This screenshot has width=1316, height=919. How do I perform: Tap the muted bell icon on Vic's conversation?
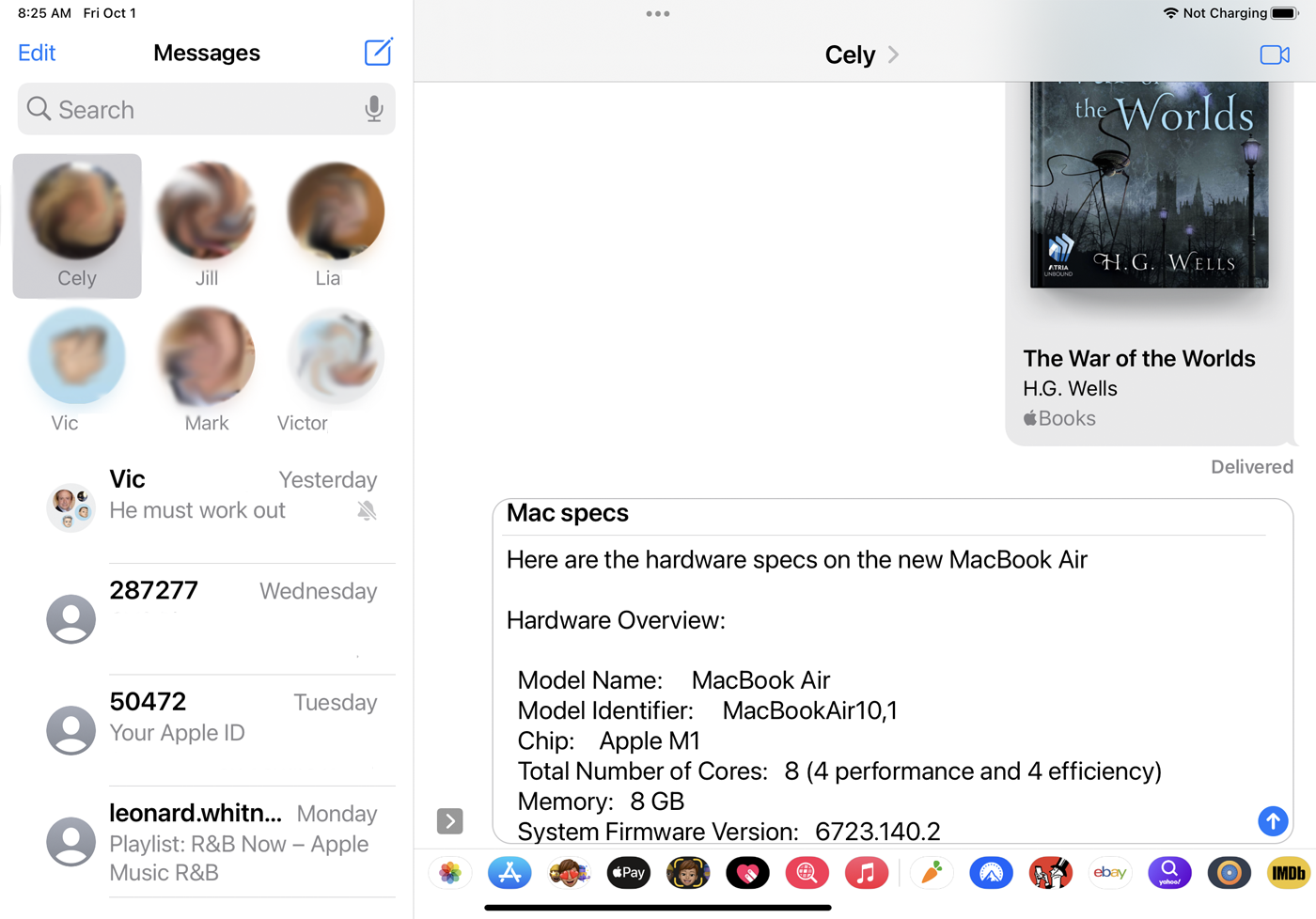click(367, 510)
